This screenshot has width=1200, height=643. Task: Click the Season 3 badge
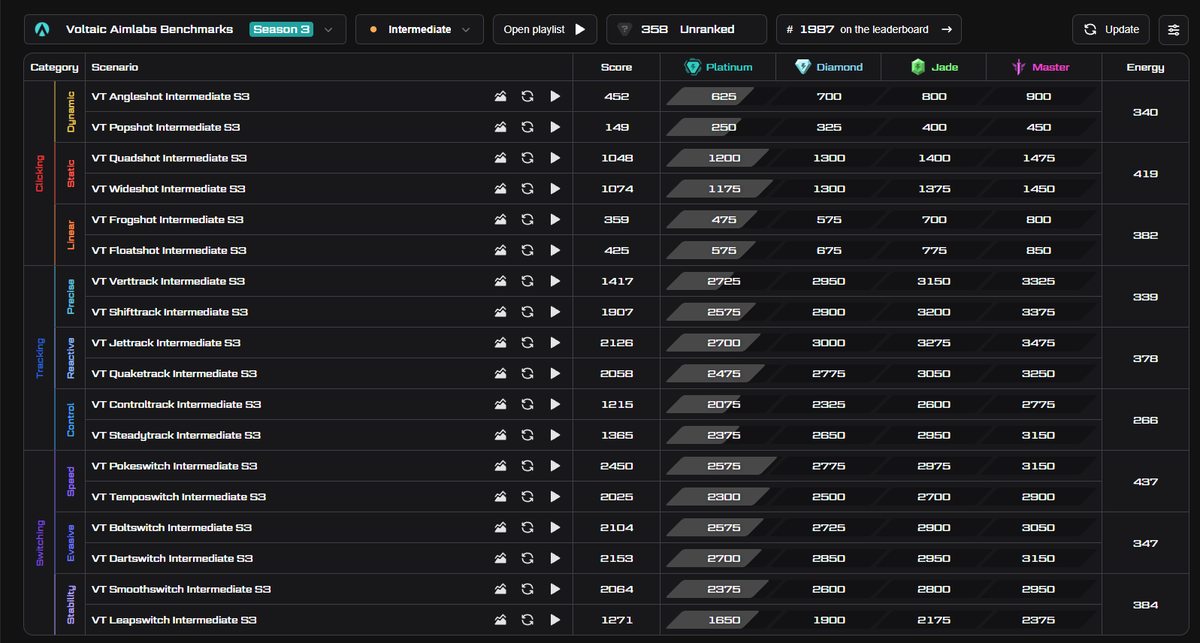281,29
